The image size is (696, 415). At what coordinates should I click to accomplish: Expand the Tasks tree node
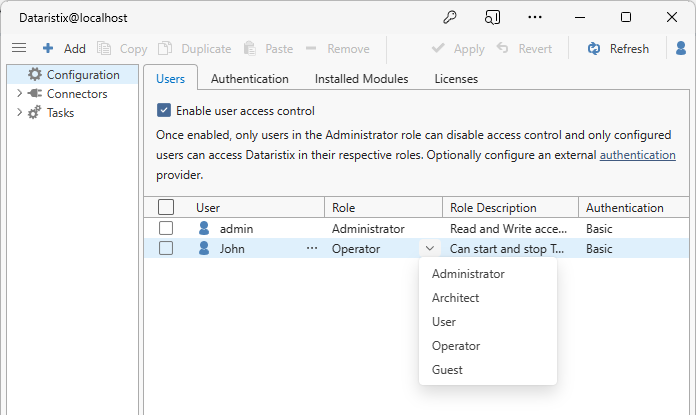point(19,113)
